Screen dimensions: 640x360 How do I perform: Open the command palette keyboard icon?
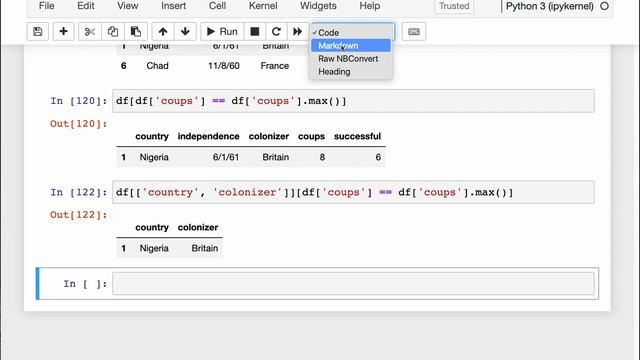click(414, 31)
